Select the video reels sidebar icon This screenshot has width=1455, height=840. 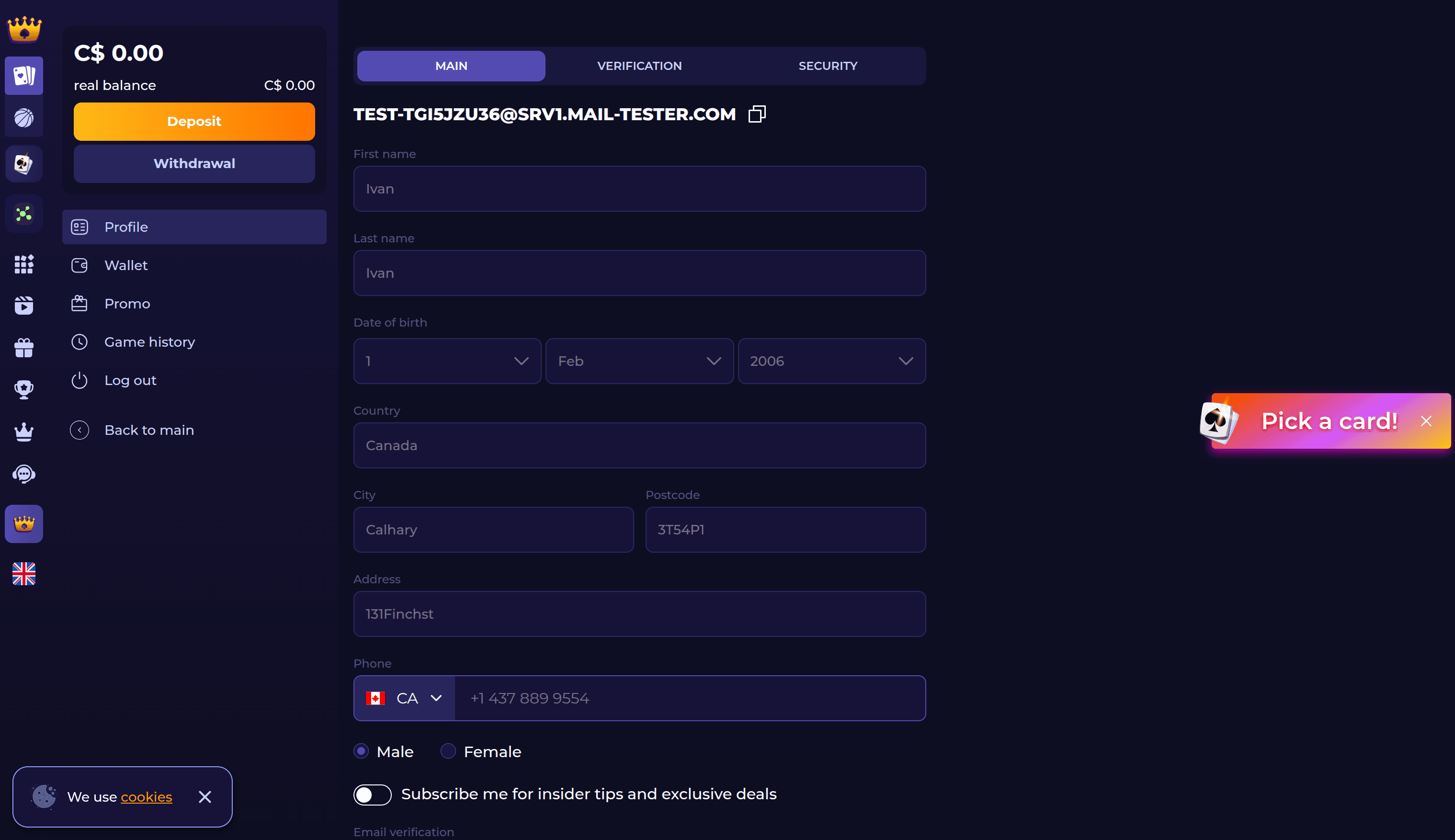coord(23,305)
